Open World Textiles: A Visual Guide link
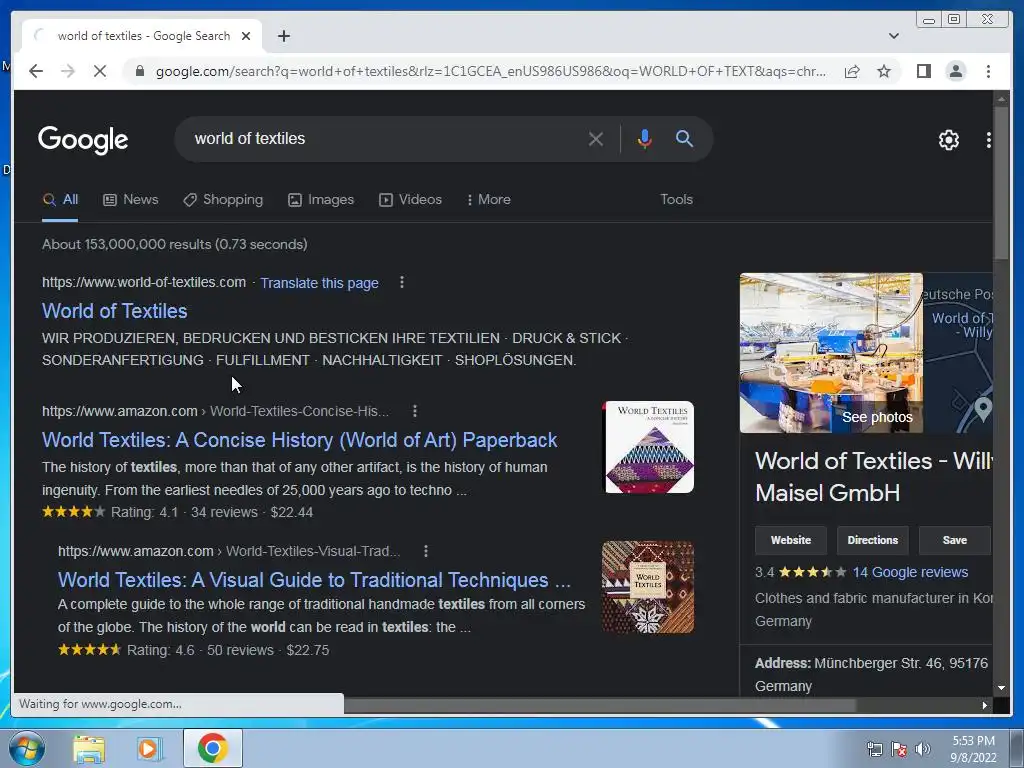The width and height of the screenshot is (1024, 768). pos(314,580)
